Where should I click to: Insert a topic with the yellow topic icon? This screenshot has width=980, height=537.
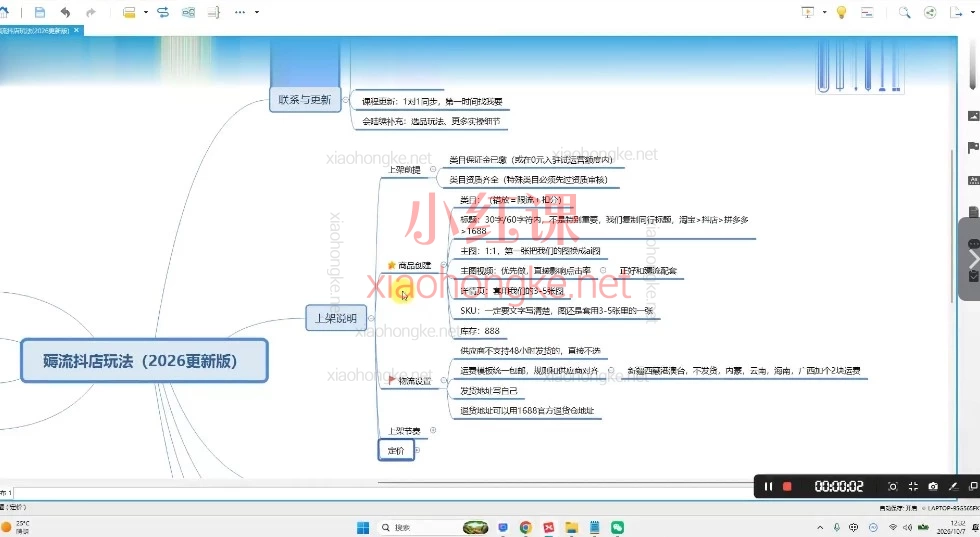(x=129, y=12)
